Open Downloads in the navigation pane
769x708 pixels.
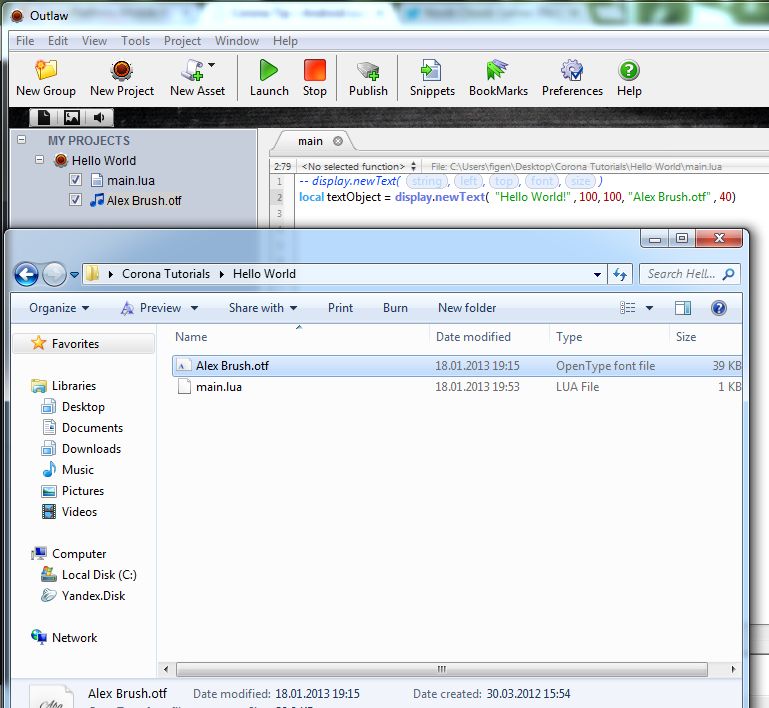coord(91,449)
